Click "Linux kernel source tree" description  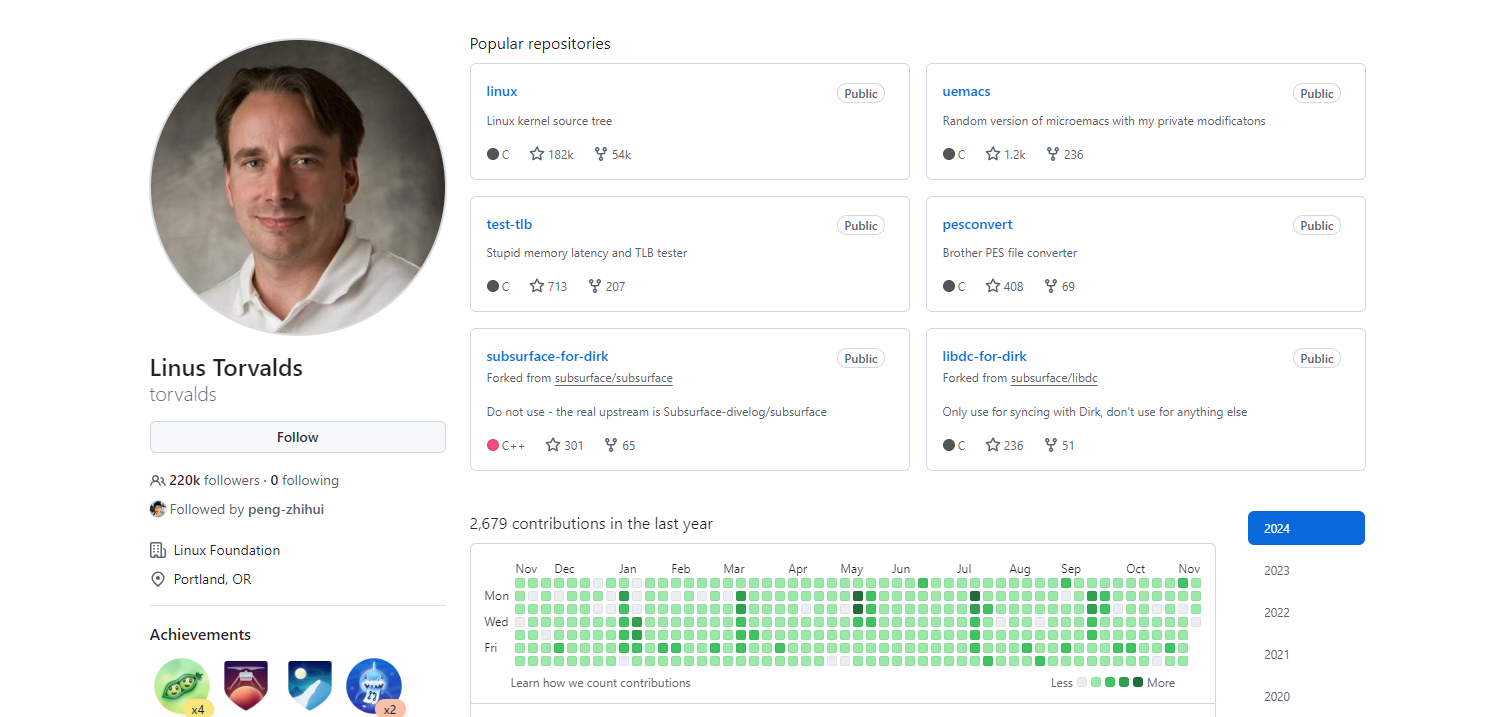point(549,121)
